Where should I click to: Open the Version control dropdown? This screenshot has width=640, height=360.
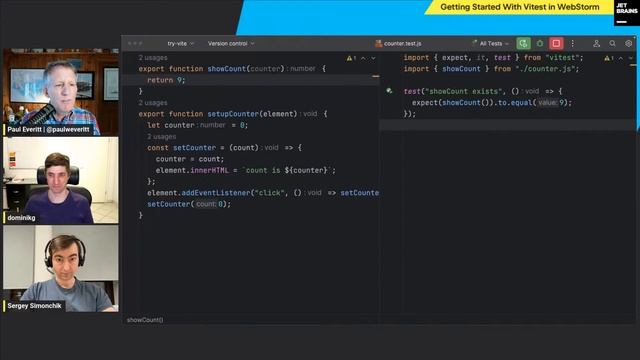point(231,43)
